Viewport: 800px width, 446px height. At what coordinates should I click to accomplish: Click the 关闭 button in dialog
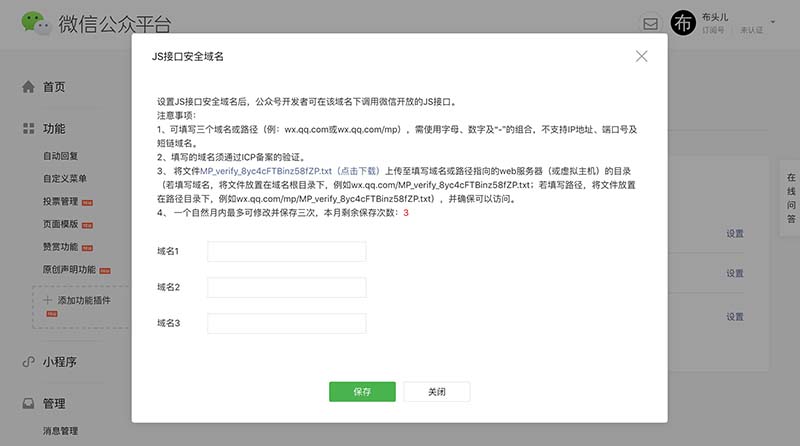[437, 391]
